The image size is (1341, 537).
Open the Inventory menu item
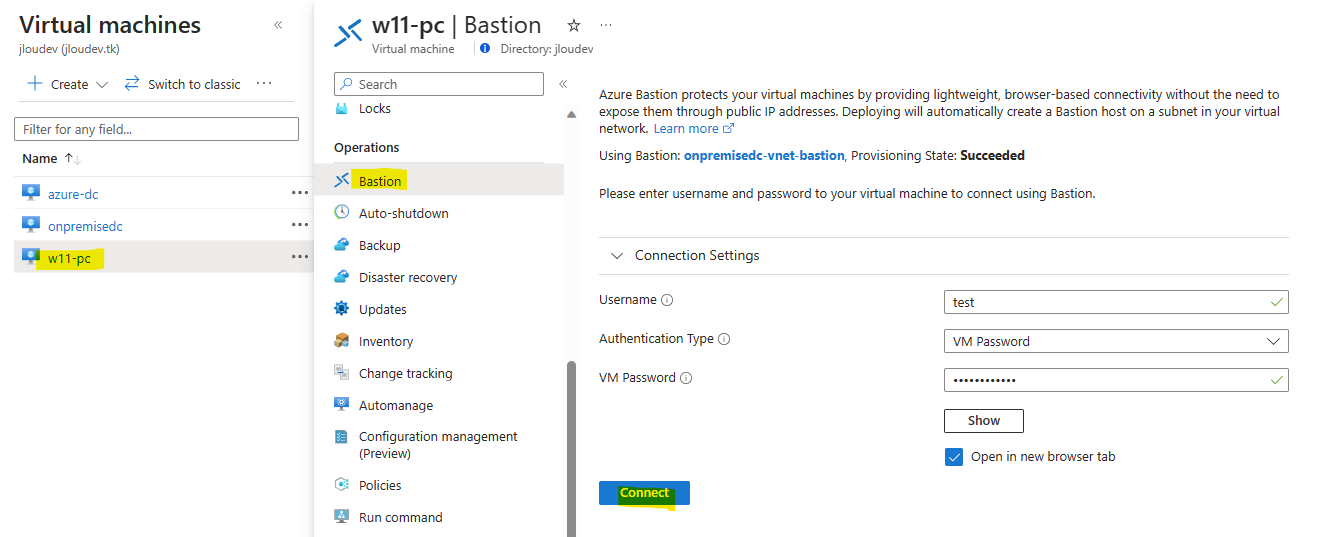pos(386,341)
